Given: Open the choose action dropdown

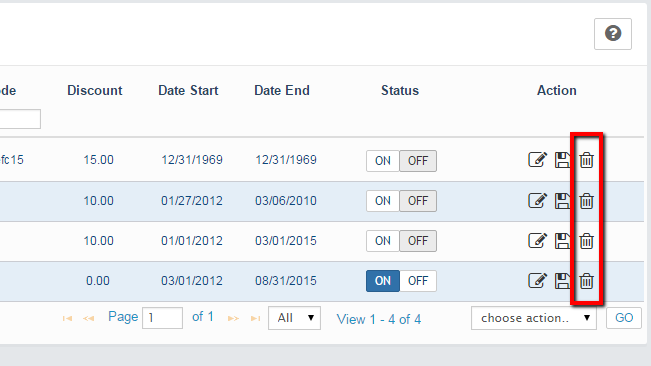Looking at the screenshot, I should coord(534,318).
